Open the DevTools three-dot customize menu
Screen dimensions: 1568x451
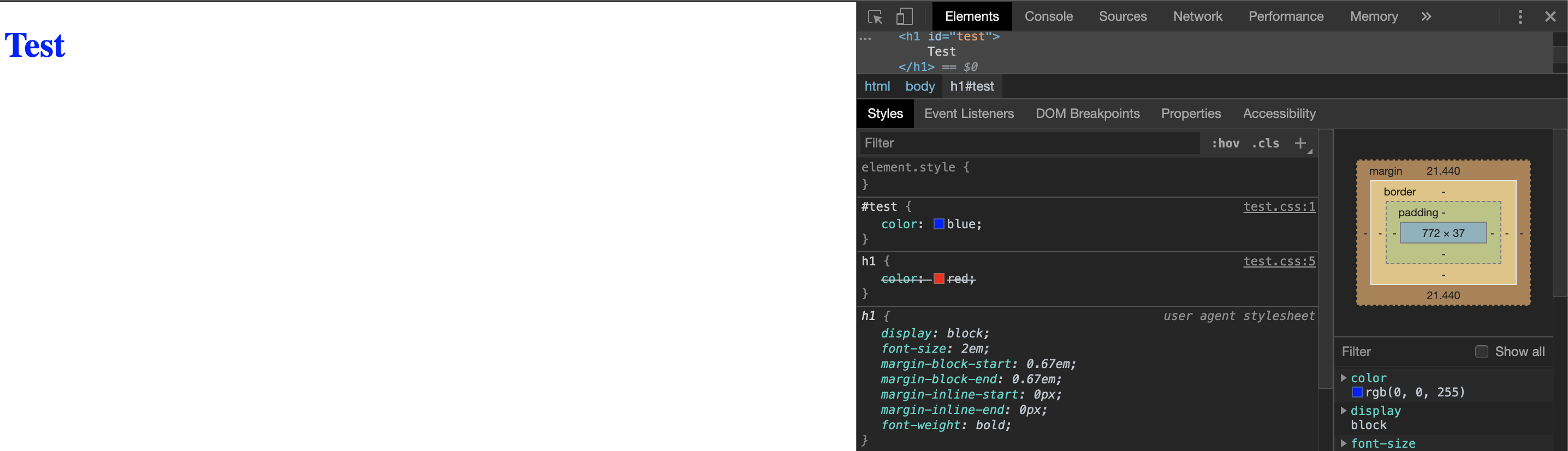[1520, 17]
